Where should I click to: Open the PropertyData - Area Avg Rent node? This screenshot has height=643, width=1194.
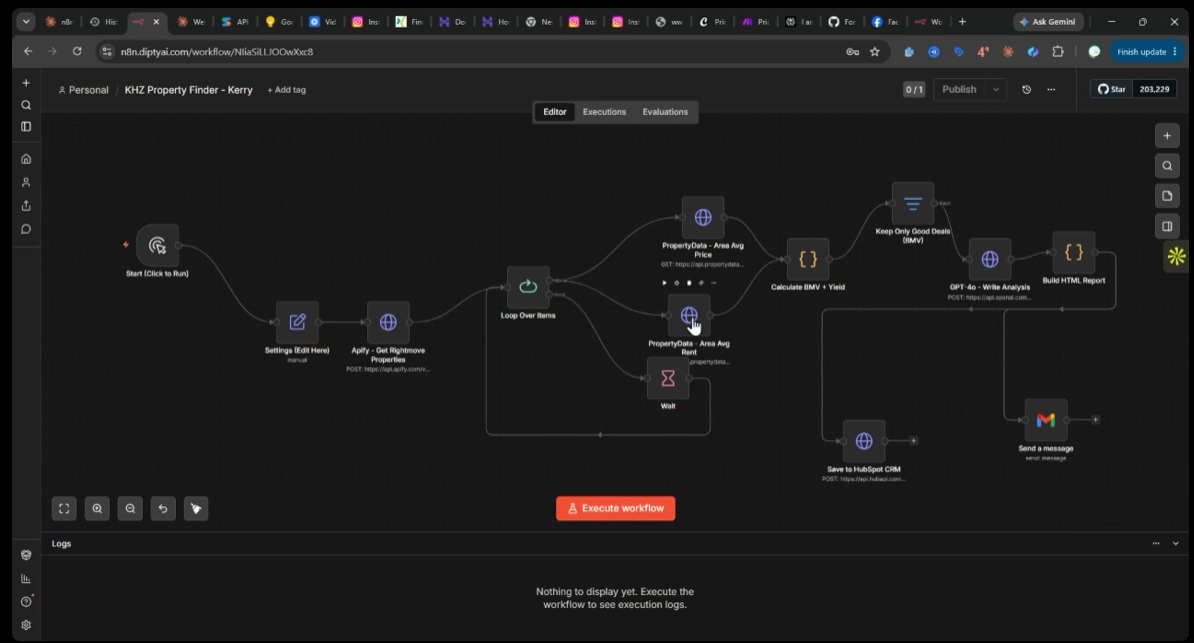(689, 315)
